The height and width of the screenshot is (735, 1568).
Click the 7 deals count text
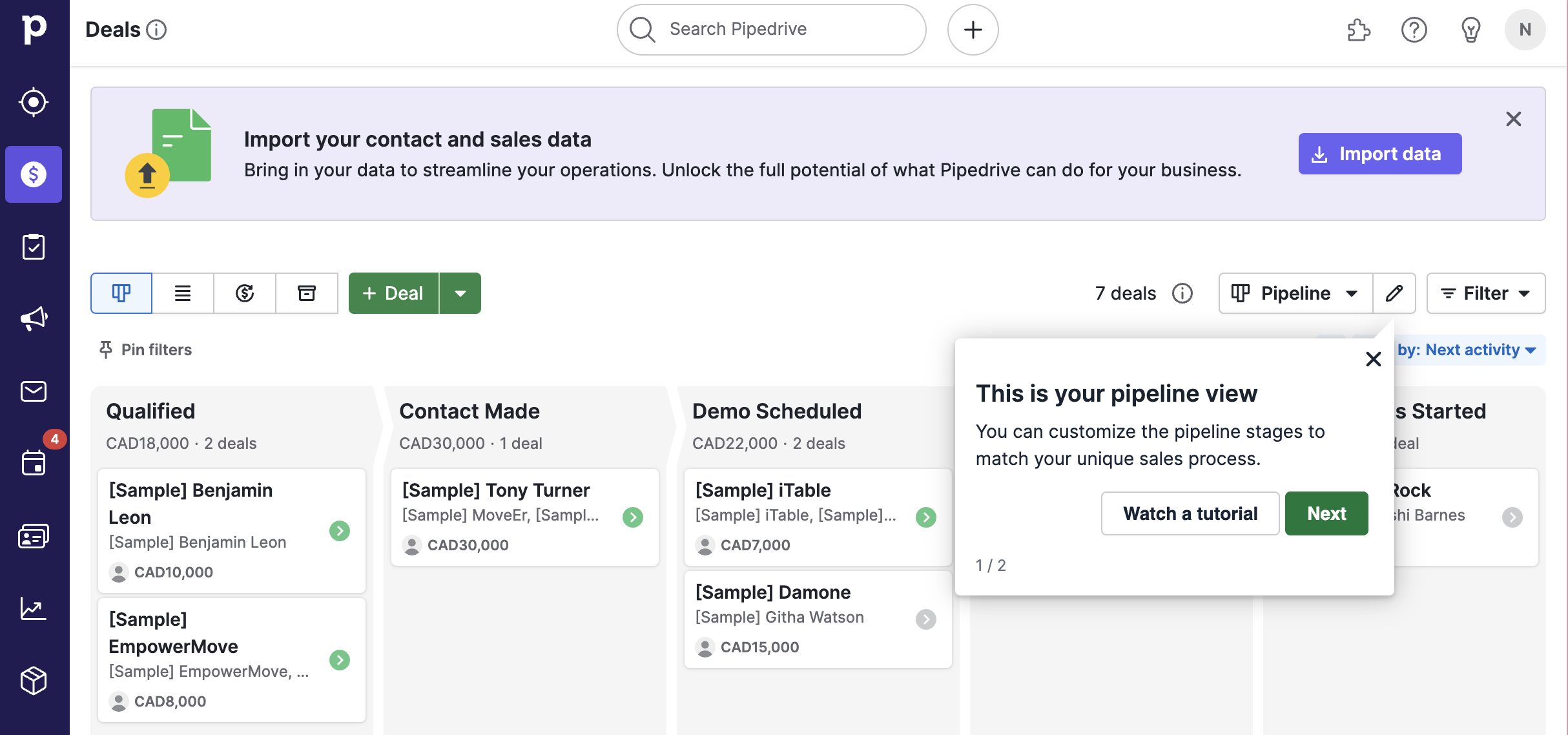coord(1125,293)
